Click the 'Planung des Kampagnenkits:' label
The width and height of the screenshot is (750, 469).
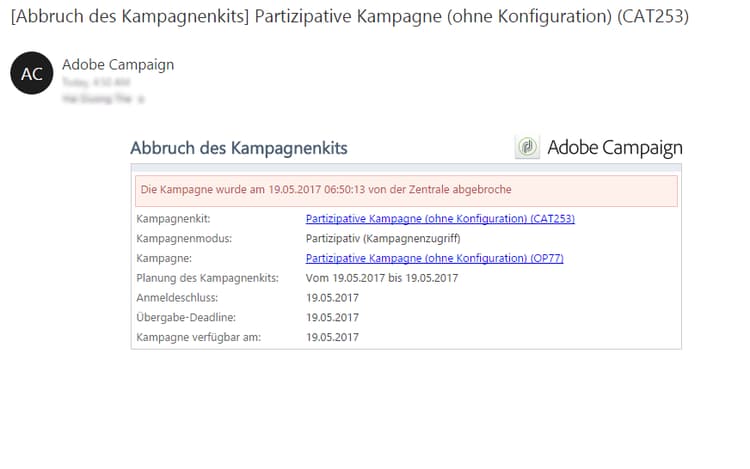pyautogui.click(x=208, y=278)
